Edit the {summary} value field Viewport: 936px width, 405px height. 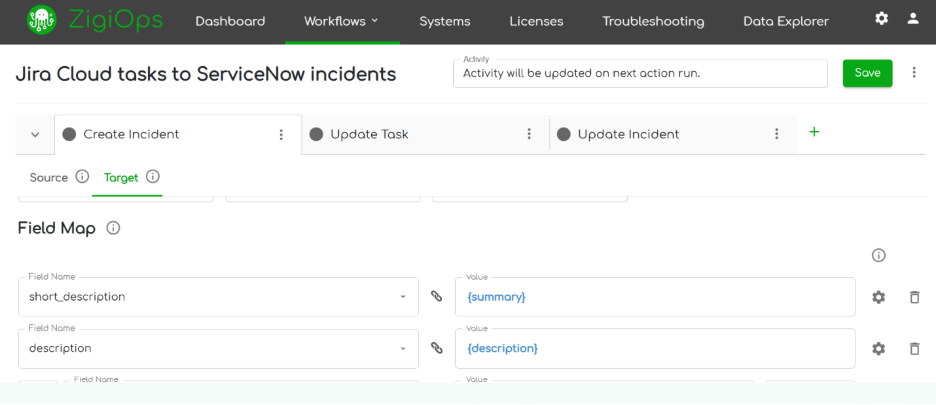pyautogui.click(x=655, y=297)
